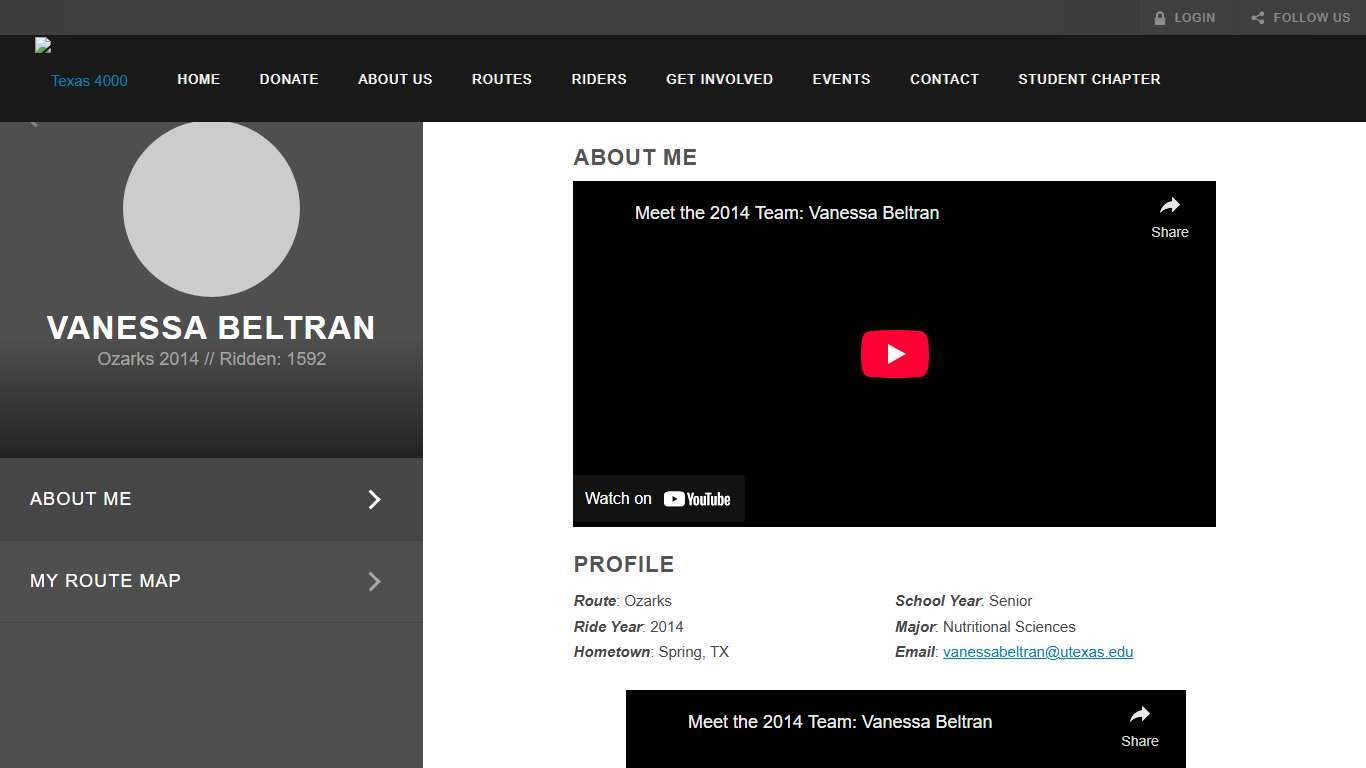Open Watch on YouTube
The image size is (1366, 768).
[x=657, y=498]
